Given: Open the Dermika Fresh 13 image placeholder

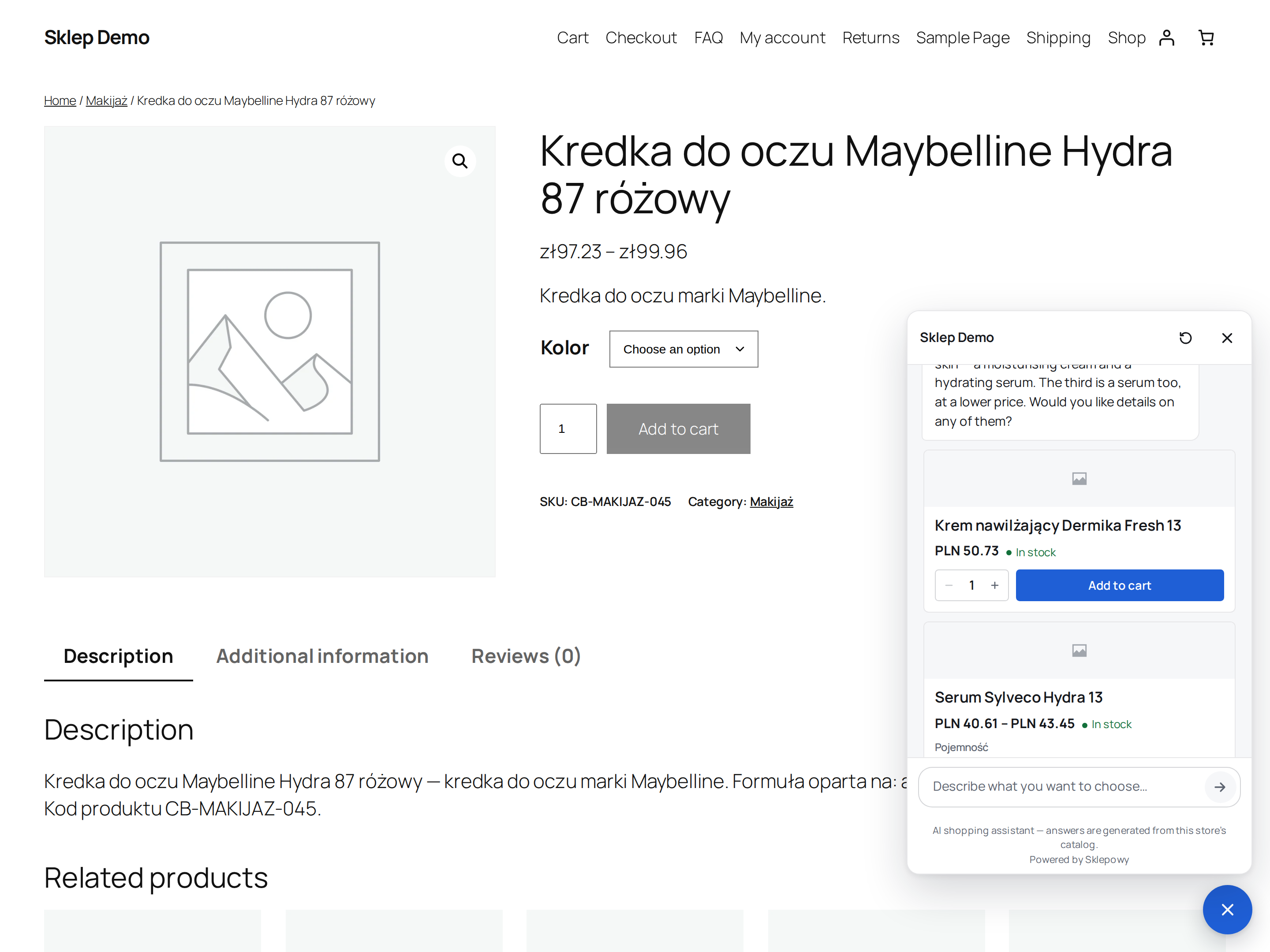Looking at the screenshot, I should (1079, 479).
